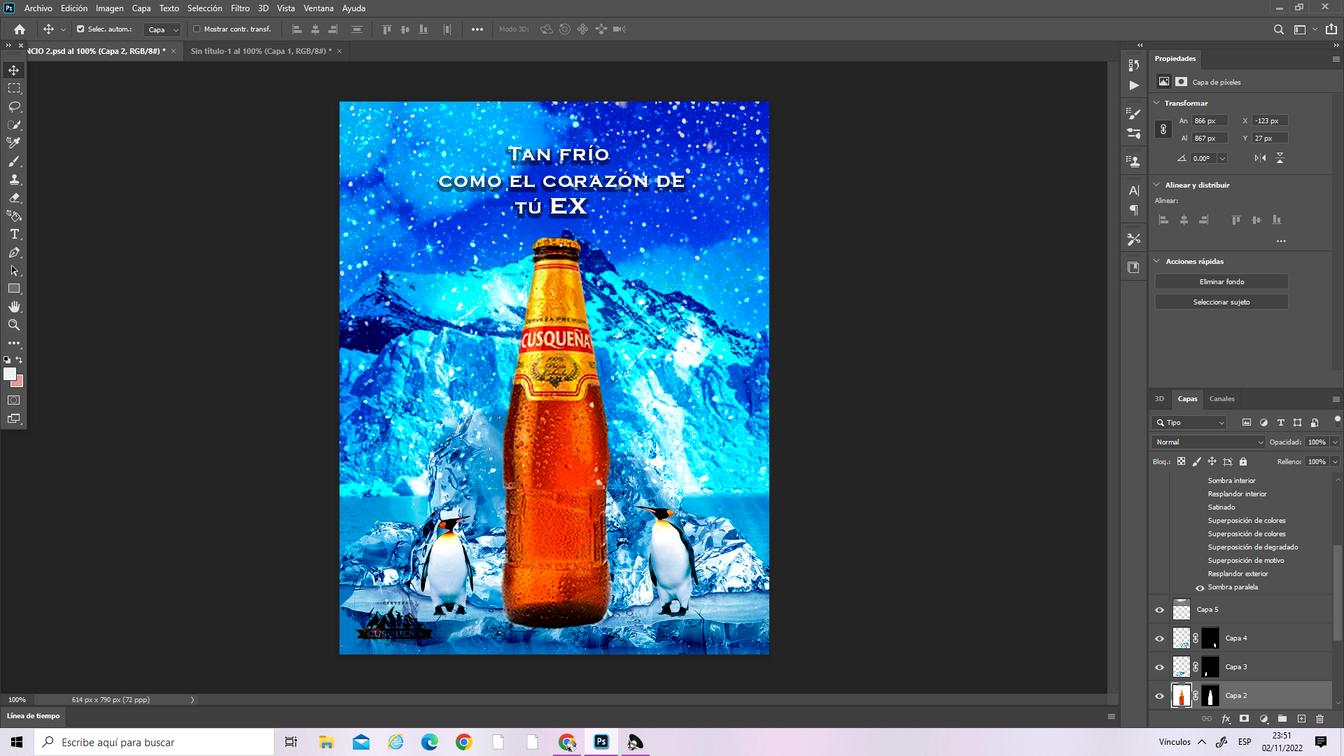Delete layer with trash icon

(x=1320, y=719)
